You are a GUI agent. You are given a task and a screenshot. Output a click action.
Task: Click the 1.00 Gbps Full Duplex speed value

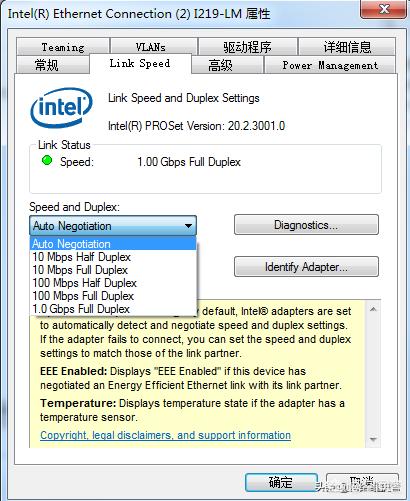pyautogui.click(x=189, y=162)
